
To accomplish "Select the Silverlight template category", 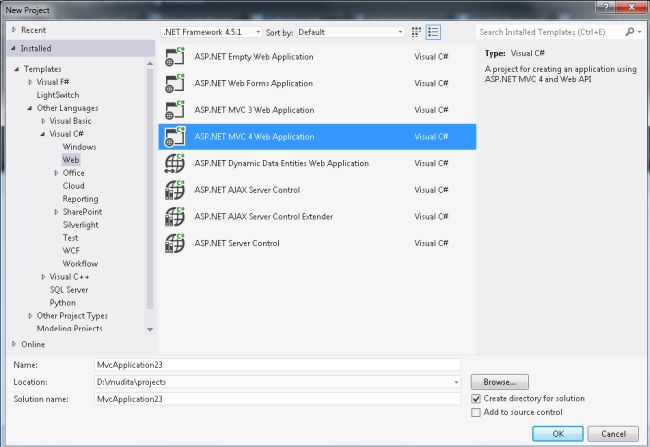I will (x=80, y=225).
